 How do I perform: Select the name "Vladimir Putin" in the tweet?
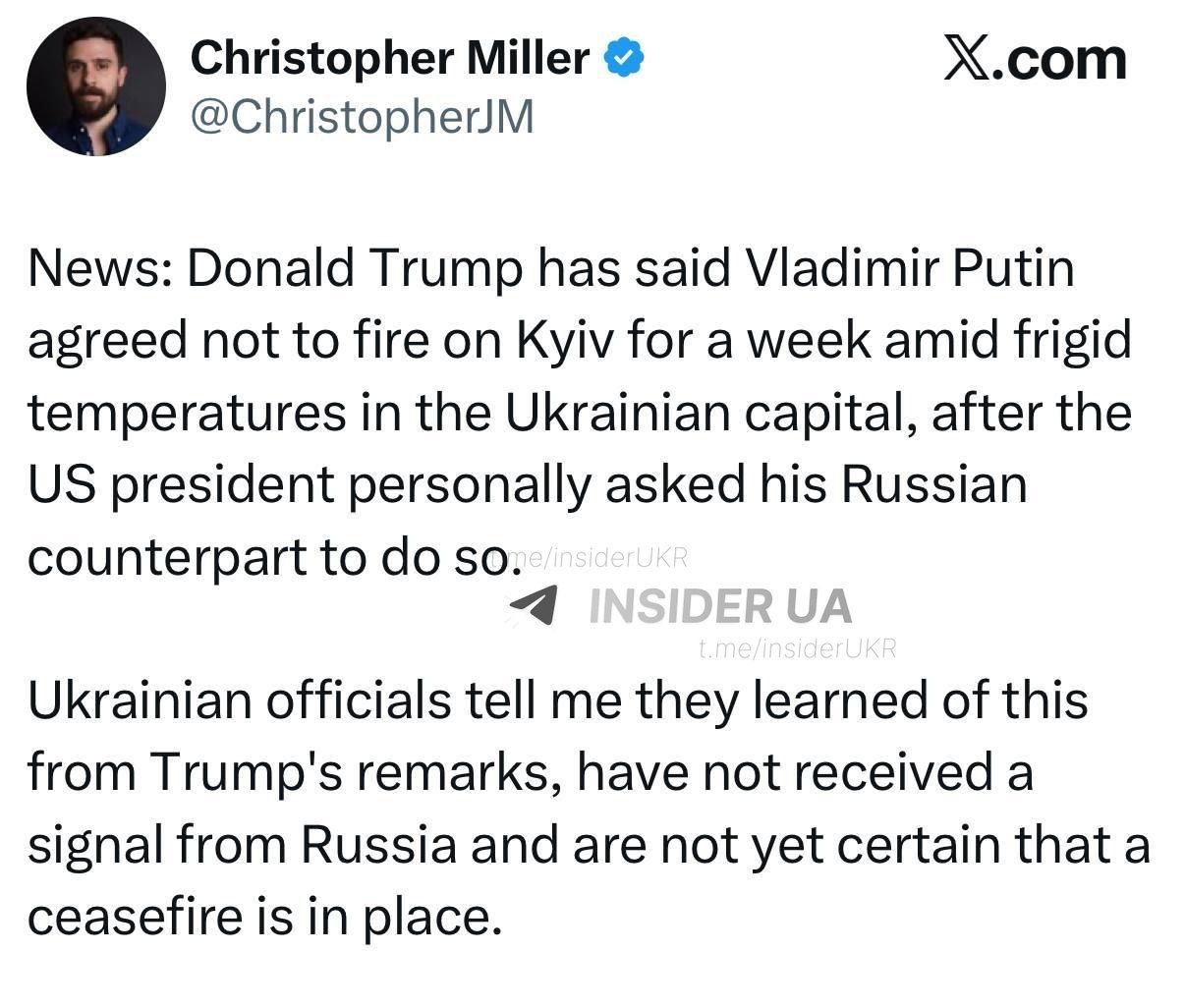point(911,268)
